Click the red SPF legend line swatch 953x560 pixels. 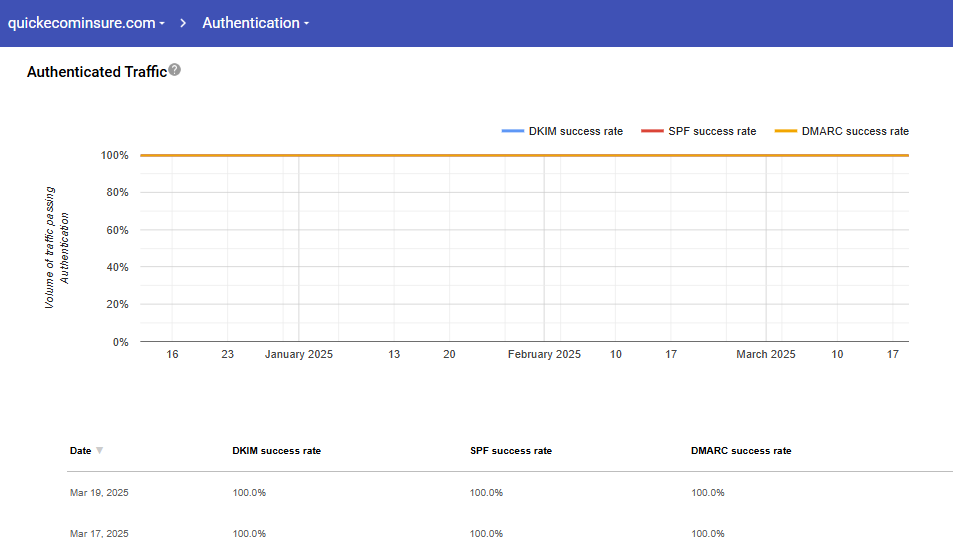point(652,131)
